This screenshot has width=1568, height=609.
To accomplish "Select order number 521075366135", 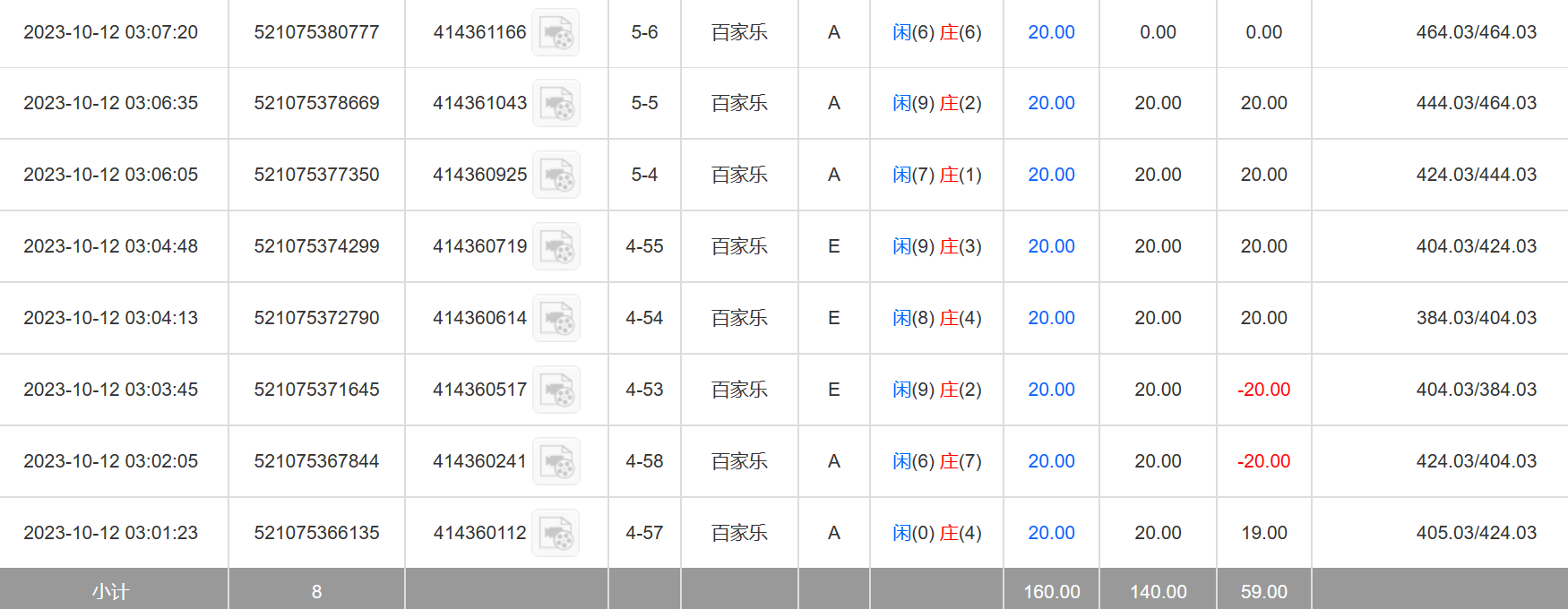I will point(316,533).
